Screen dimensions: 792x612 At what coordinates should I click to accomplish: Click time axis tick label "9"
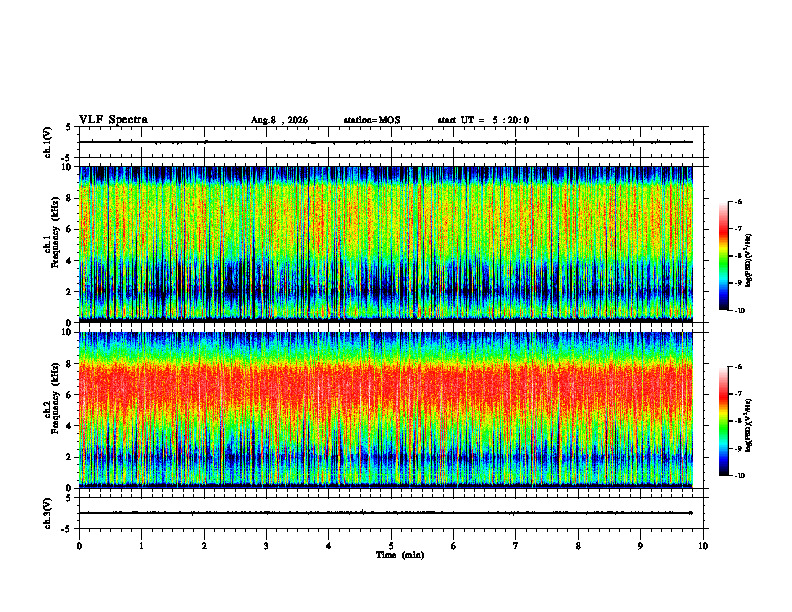click(640, 546)
